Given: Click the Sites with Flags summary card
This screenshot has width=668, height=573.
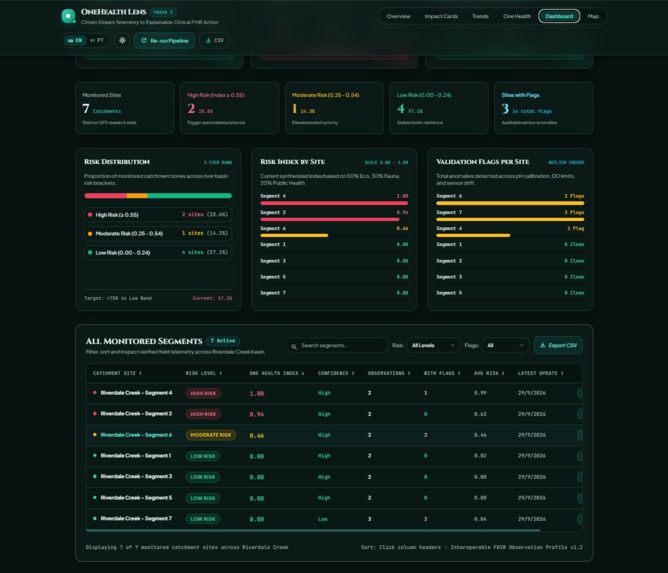Looking at the screenshot, I should point(544,108).
